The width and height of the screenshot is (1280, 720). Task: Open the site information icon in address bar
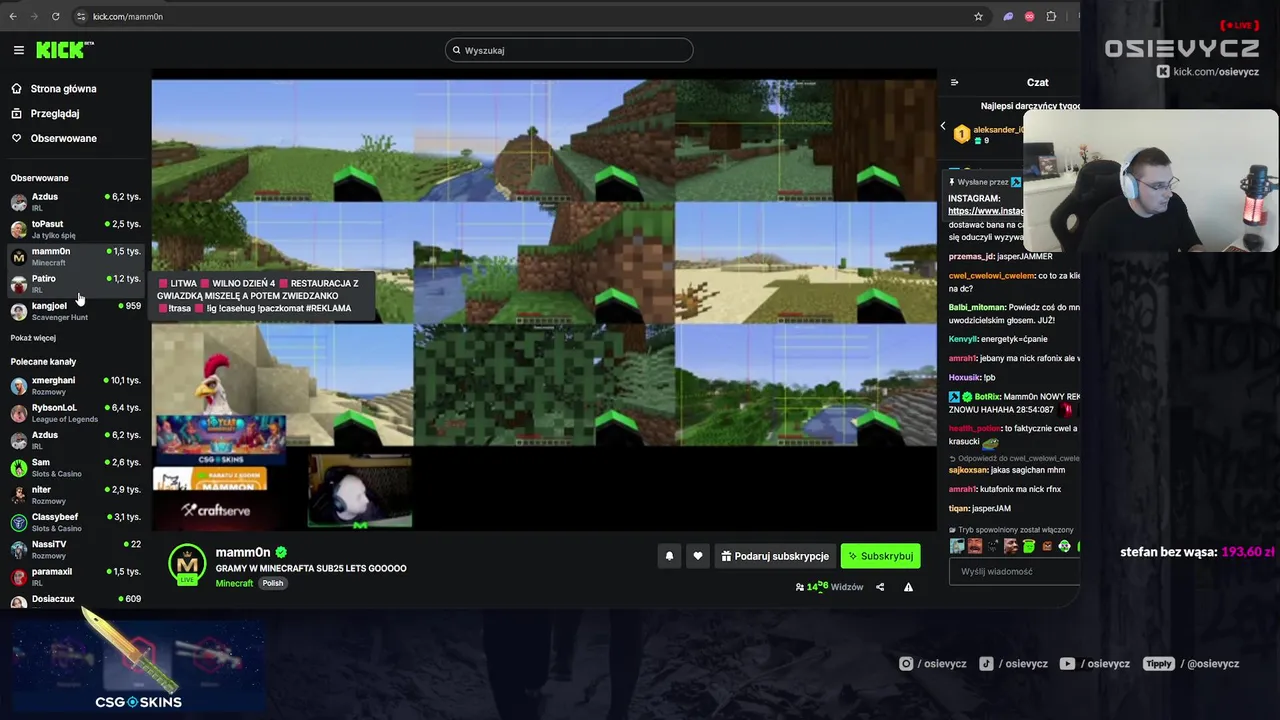pos(81,16)
